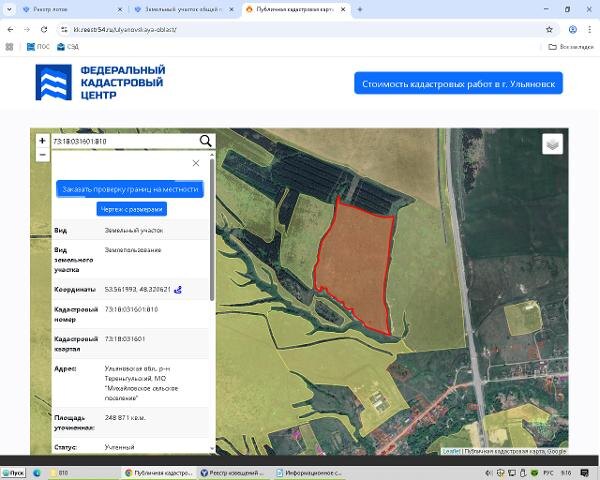Close the 'Публичная кадастровая карта' tab
Image resolution: width=600 pixels, height=480 pixels.
[343, 9]
